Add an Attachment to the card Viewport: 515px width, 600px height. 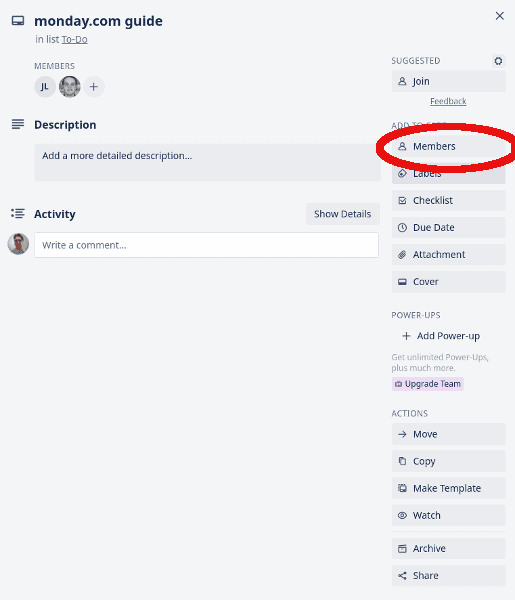click(x=448, y=254)
